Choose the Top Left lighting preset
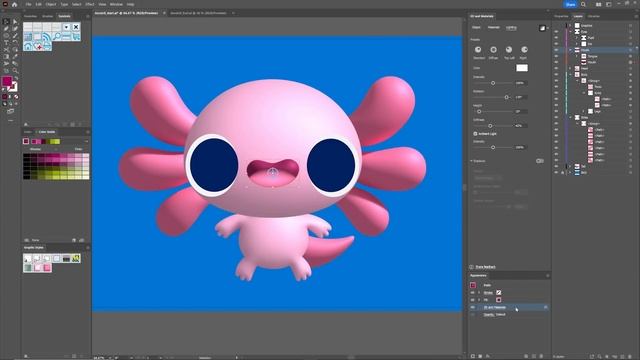The width and height of the screenshot is (640, 360). [x=509, y=49]
